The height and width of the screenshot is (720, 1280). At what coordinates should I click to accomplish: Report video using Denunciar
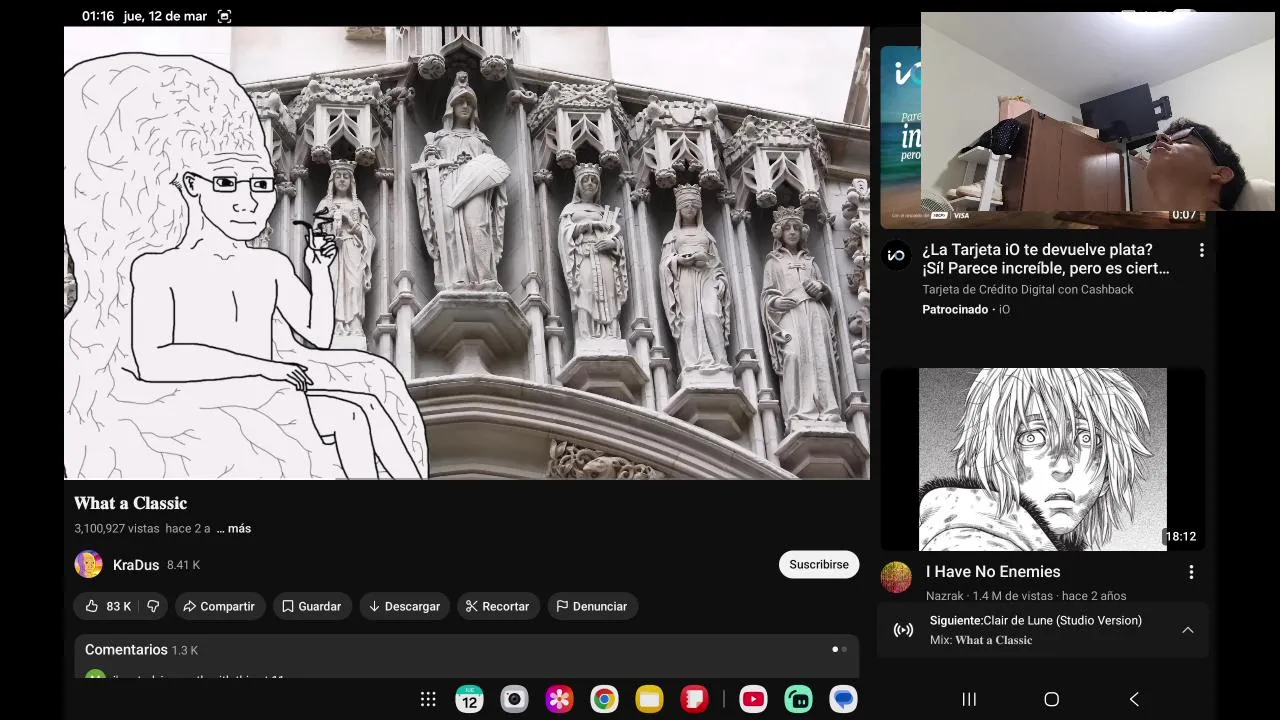tap(591, 606)
